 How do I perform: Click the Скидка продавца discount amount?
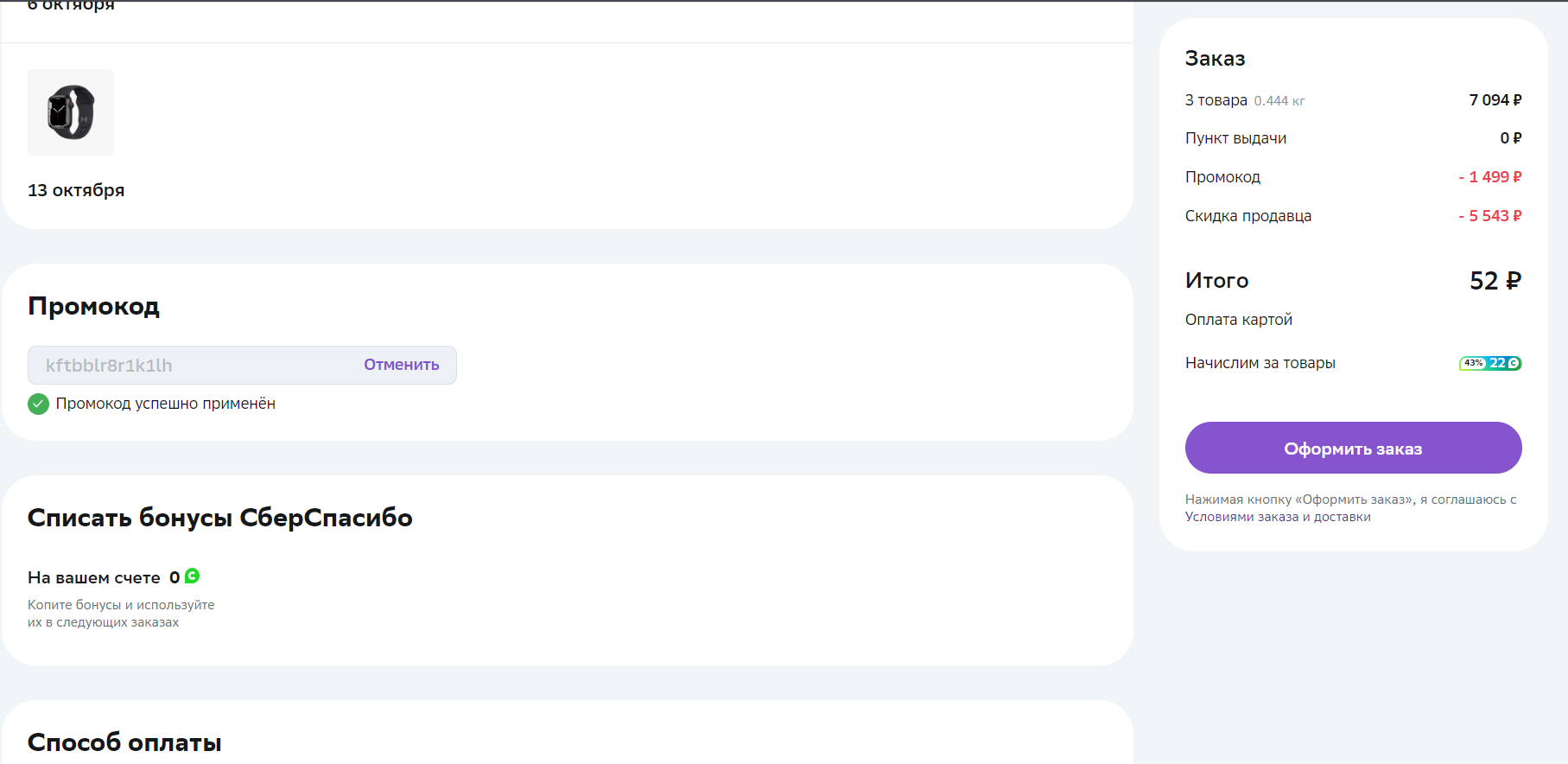tap(1489, 216)
